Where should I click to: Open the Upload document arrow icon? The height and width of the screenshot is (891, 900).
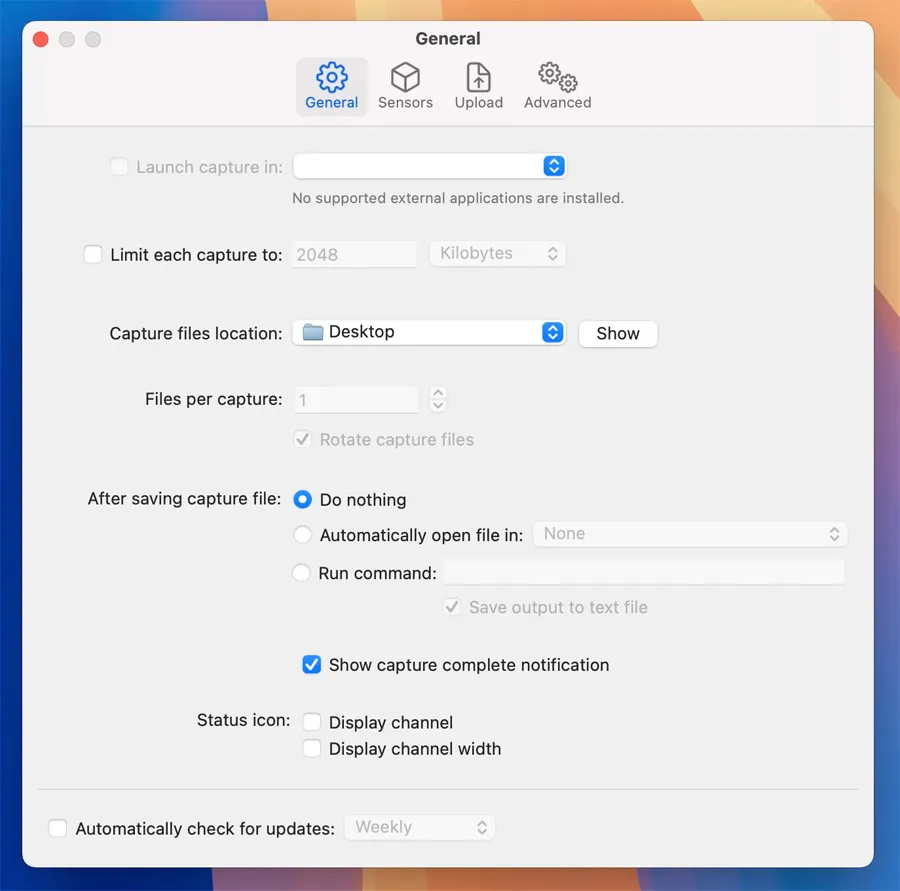(478, 77)
